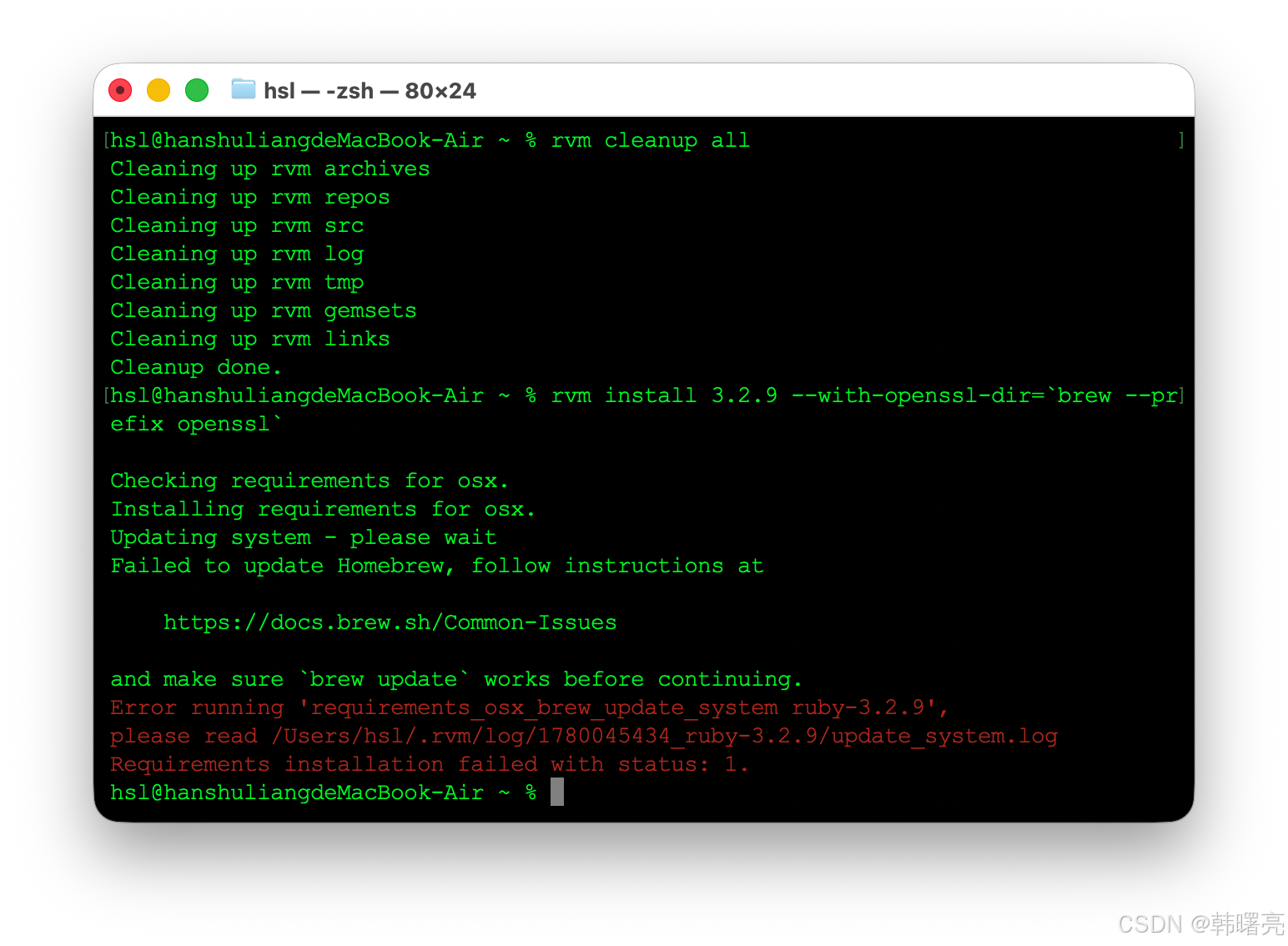Viewport: 1288px width, 946px height.
Task: Open the docs.brew.sh Common-Issues URL
Action: coord(390,622)
